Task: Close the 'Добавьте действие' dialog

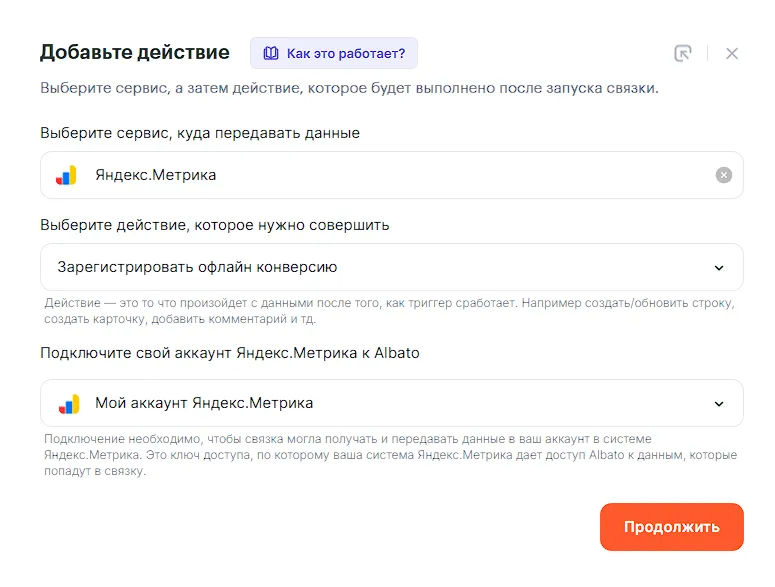Action: (x=732, y=54)
